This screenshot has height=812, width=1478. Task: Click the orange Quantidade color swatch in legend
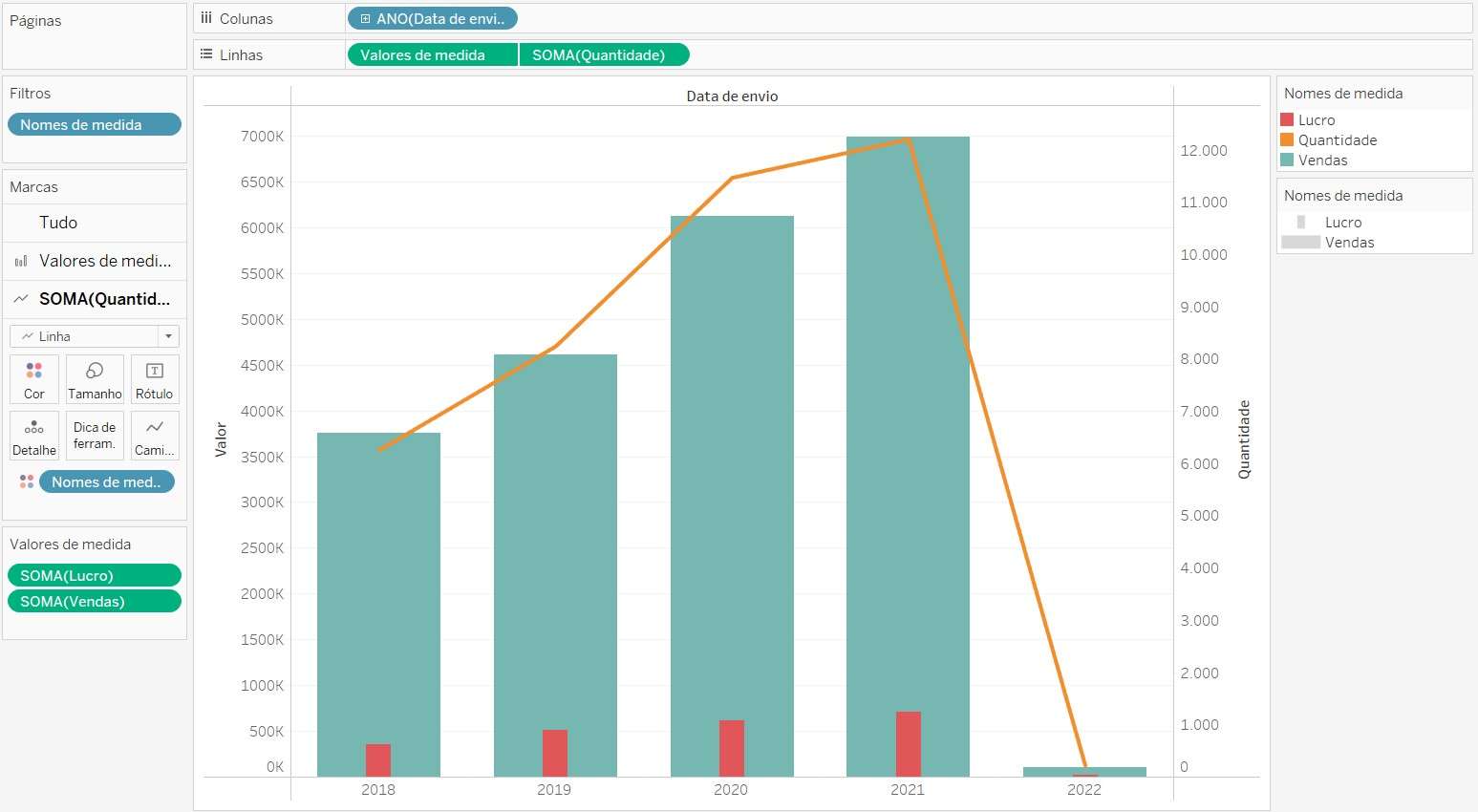pos(1287,139)
